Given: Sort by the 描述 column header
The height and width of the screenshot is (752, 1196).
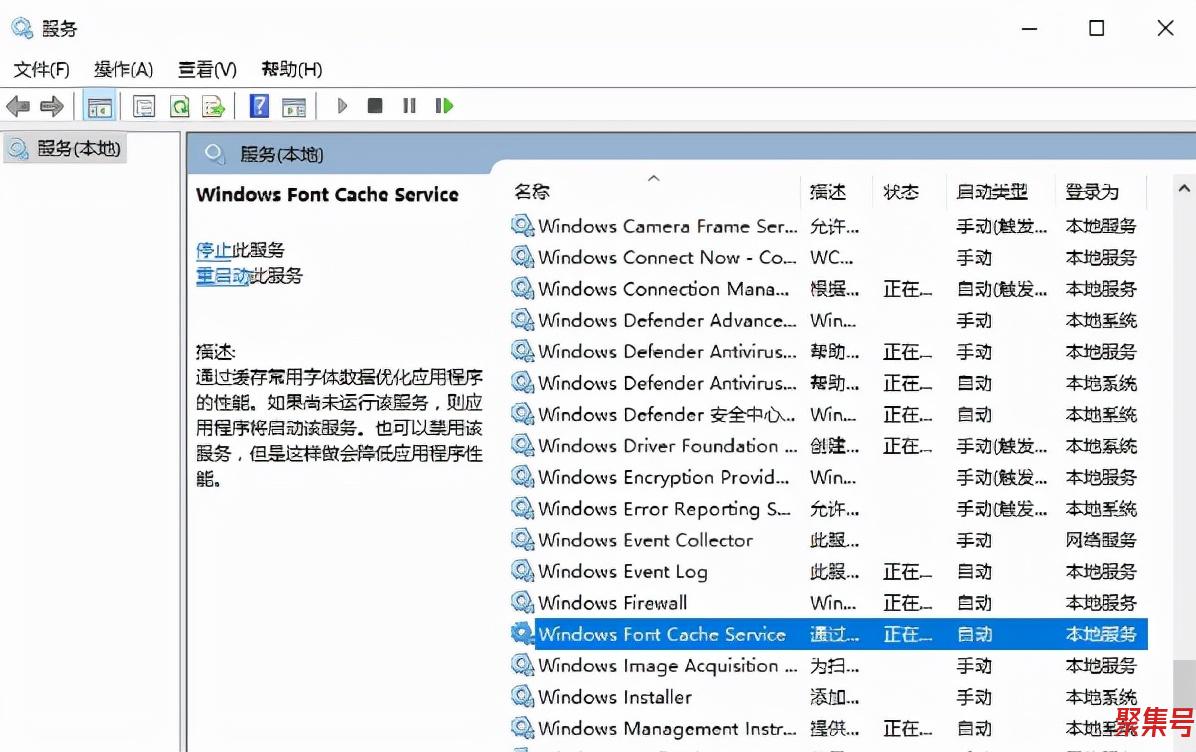Looking at the screenshot, I should pos(828,191).
